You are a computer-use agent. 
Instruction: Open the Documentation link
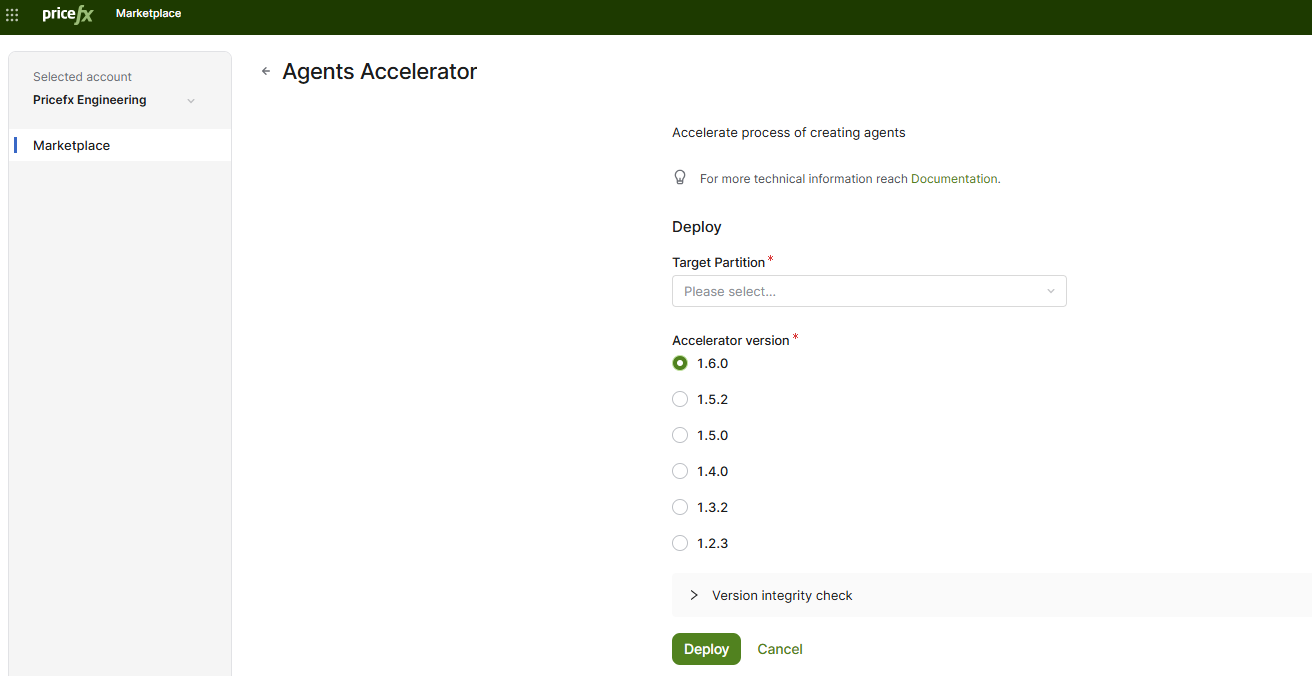pyautogui.click(x=954, y=179)
